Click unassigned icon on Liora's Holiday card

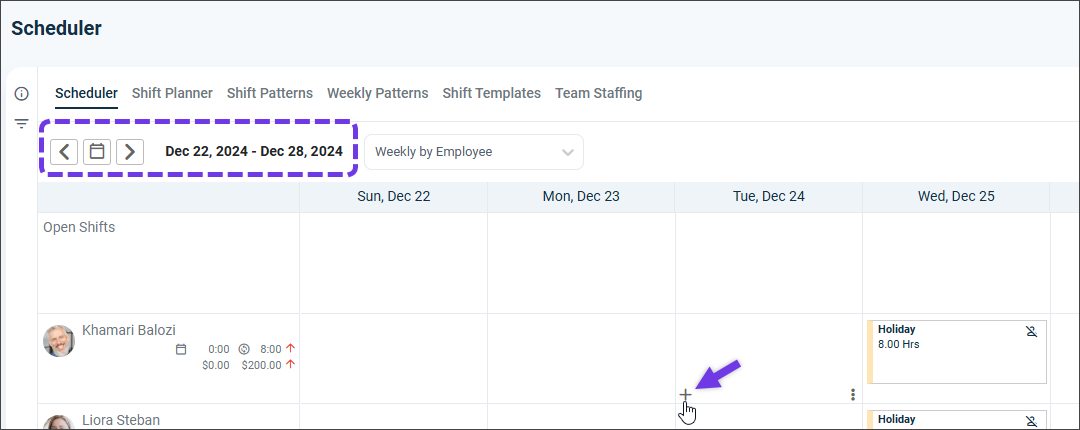click(x=1031, y=420)
